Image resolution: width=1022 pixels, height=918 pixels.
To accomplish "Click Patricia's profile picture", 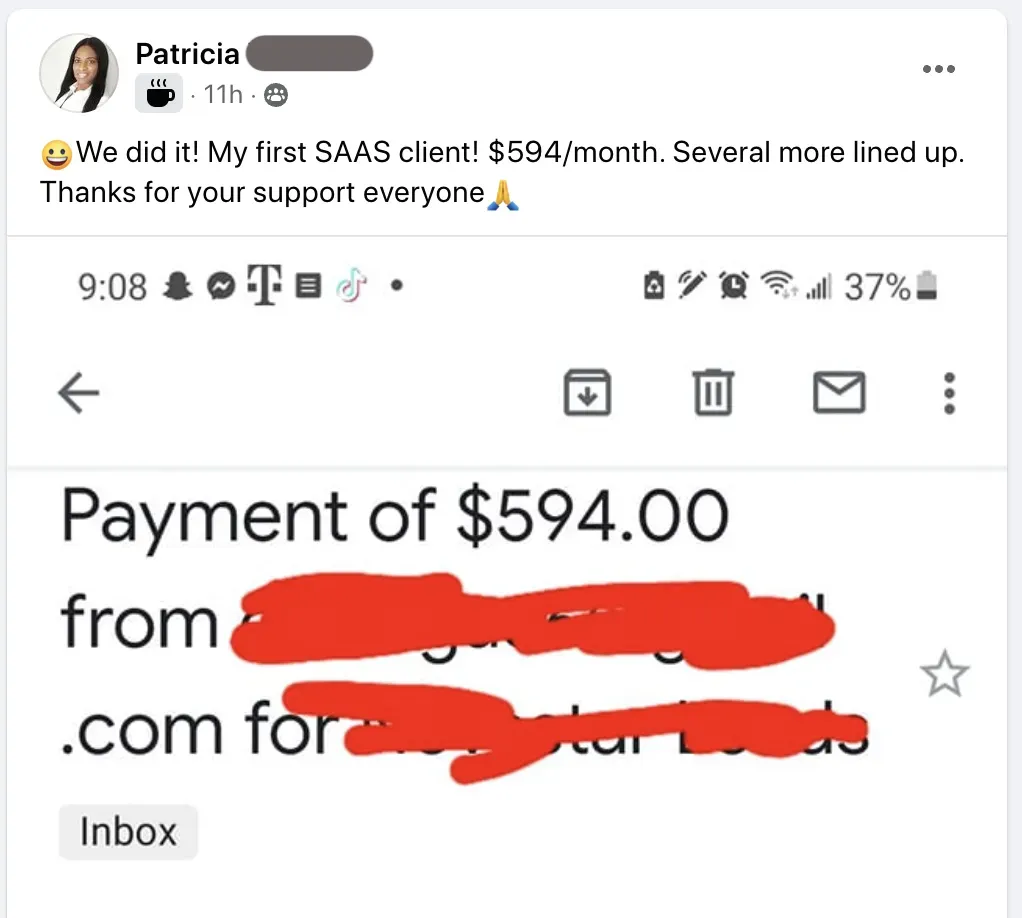I will [x=79, y=73].
